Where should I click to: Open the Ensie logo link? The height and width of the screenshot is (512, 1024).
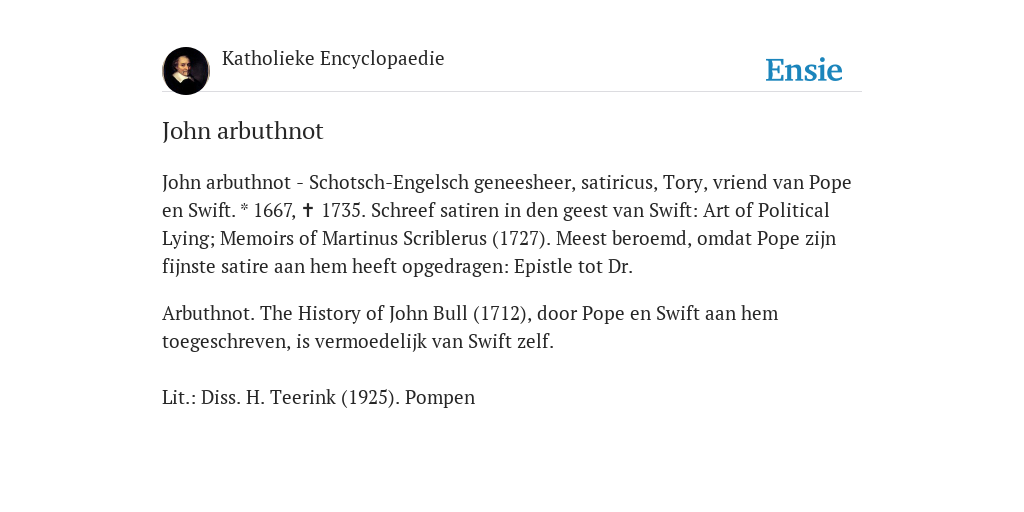[x=804, y=70]
